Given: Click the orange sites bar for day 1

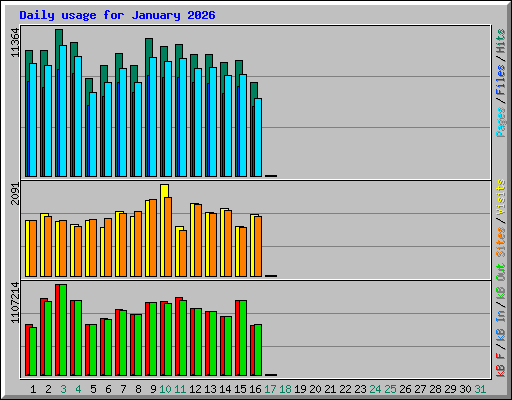Looking at the screenshot, I should [33, 248].
